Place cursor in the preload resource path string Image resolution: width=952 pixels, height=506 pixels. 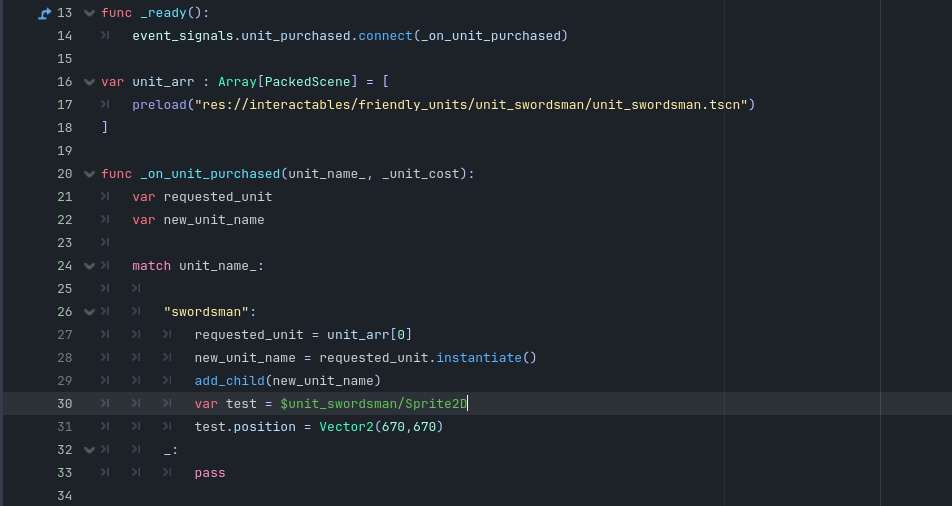click(x=470, y=105)
